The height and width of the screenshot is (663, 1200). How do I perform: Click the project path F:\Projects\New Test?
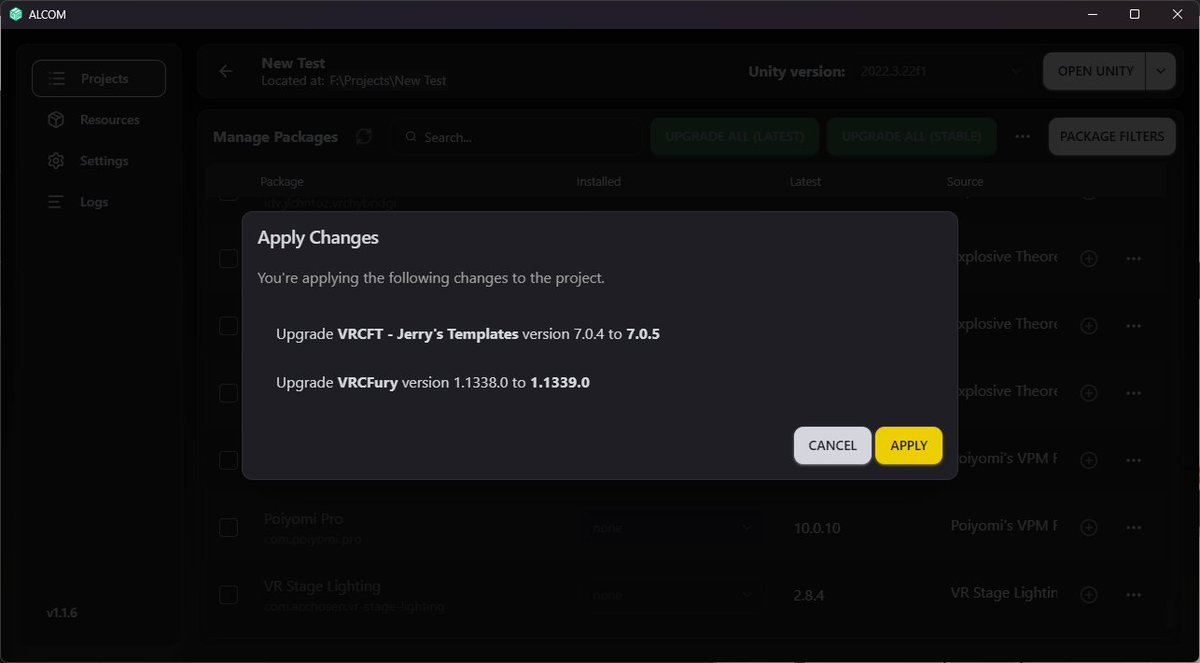(x=388, y=80)
